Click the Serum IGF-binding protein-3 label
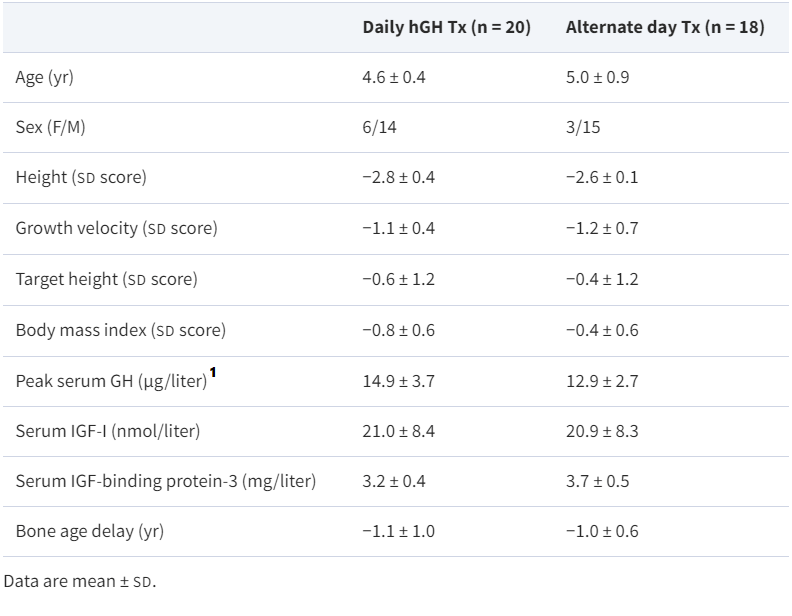 [x=165, y=481]
